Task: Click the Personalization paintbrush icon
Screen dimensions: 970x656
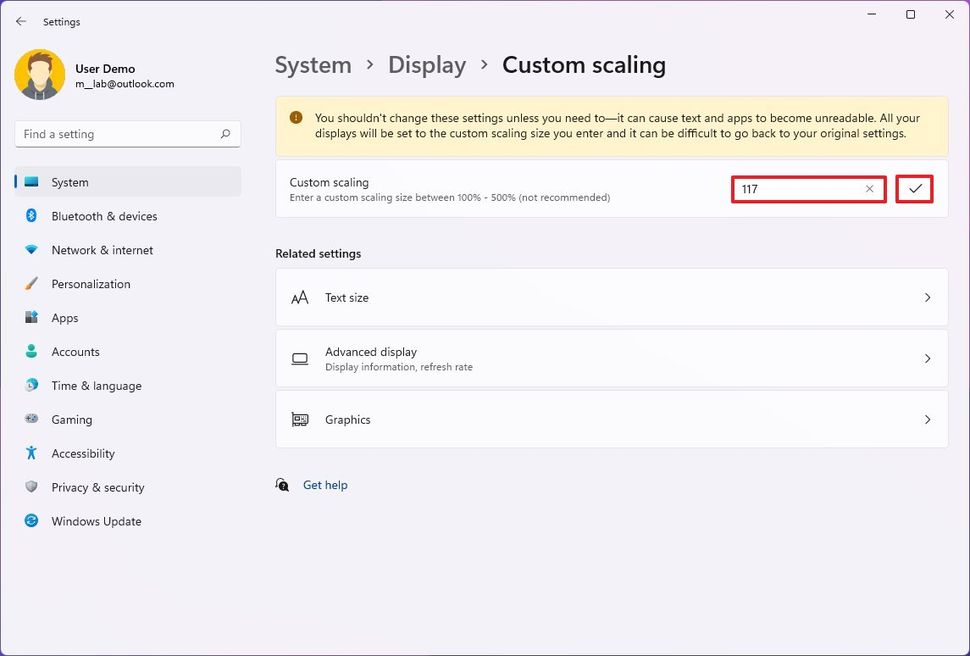Action: coord(31,284)
